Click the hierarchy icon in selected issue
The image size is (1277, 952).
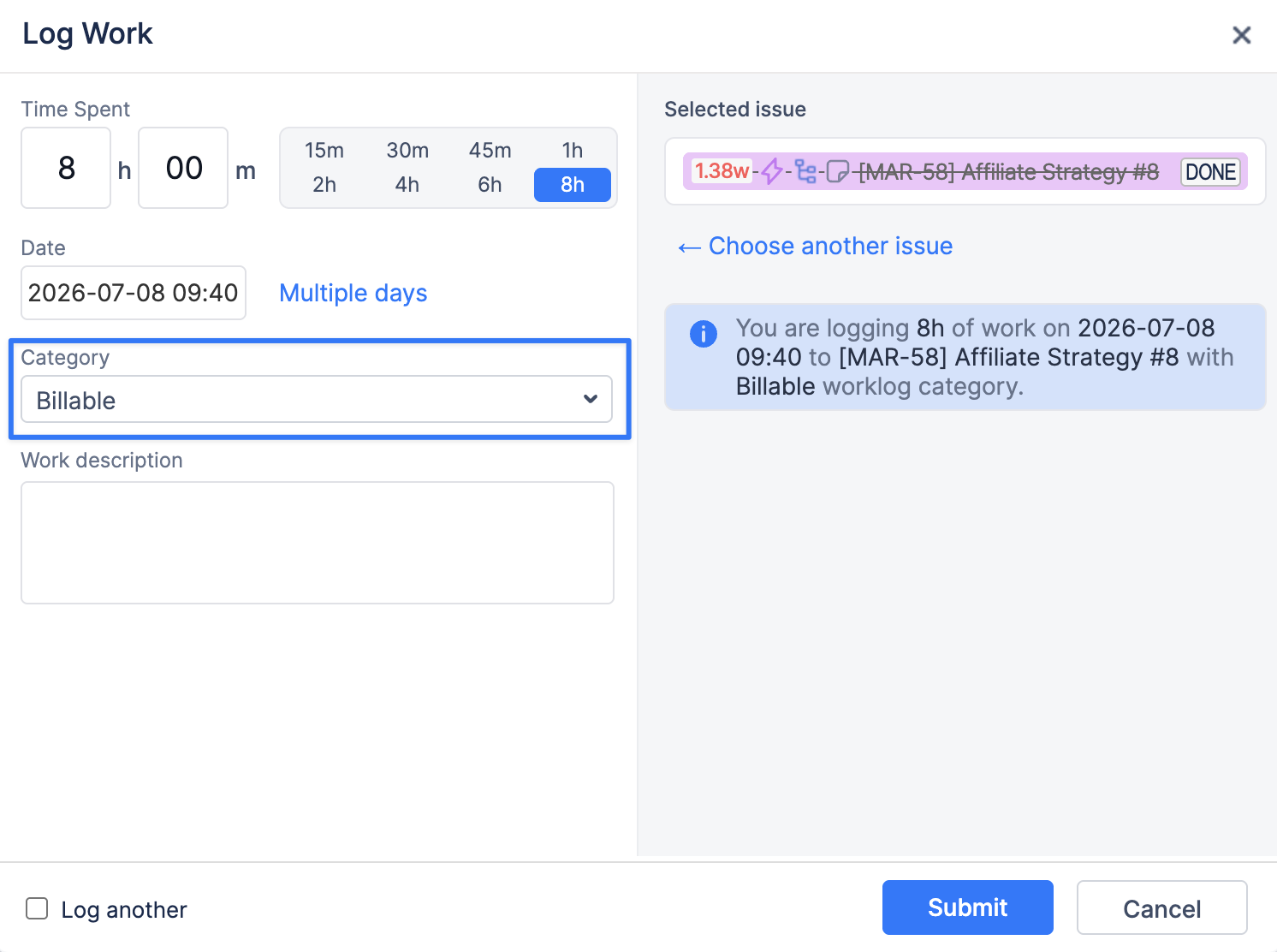click(805, 171)
